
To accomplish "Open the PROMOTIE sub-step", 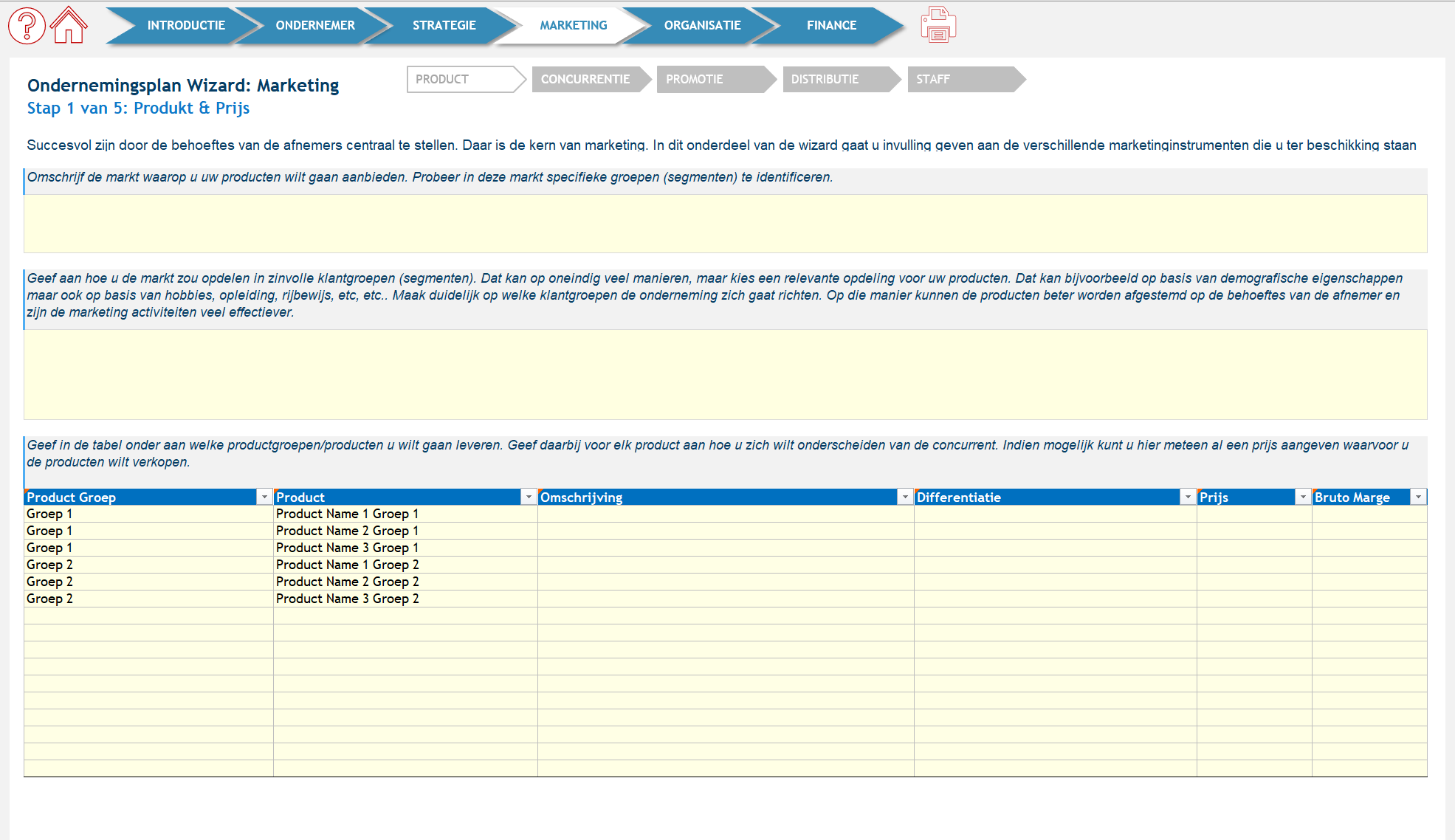I will coord(715,79).
